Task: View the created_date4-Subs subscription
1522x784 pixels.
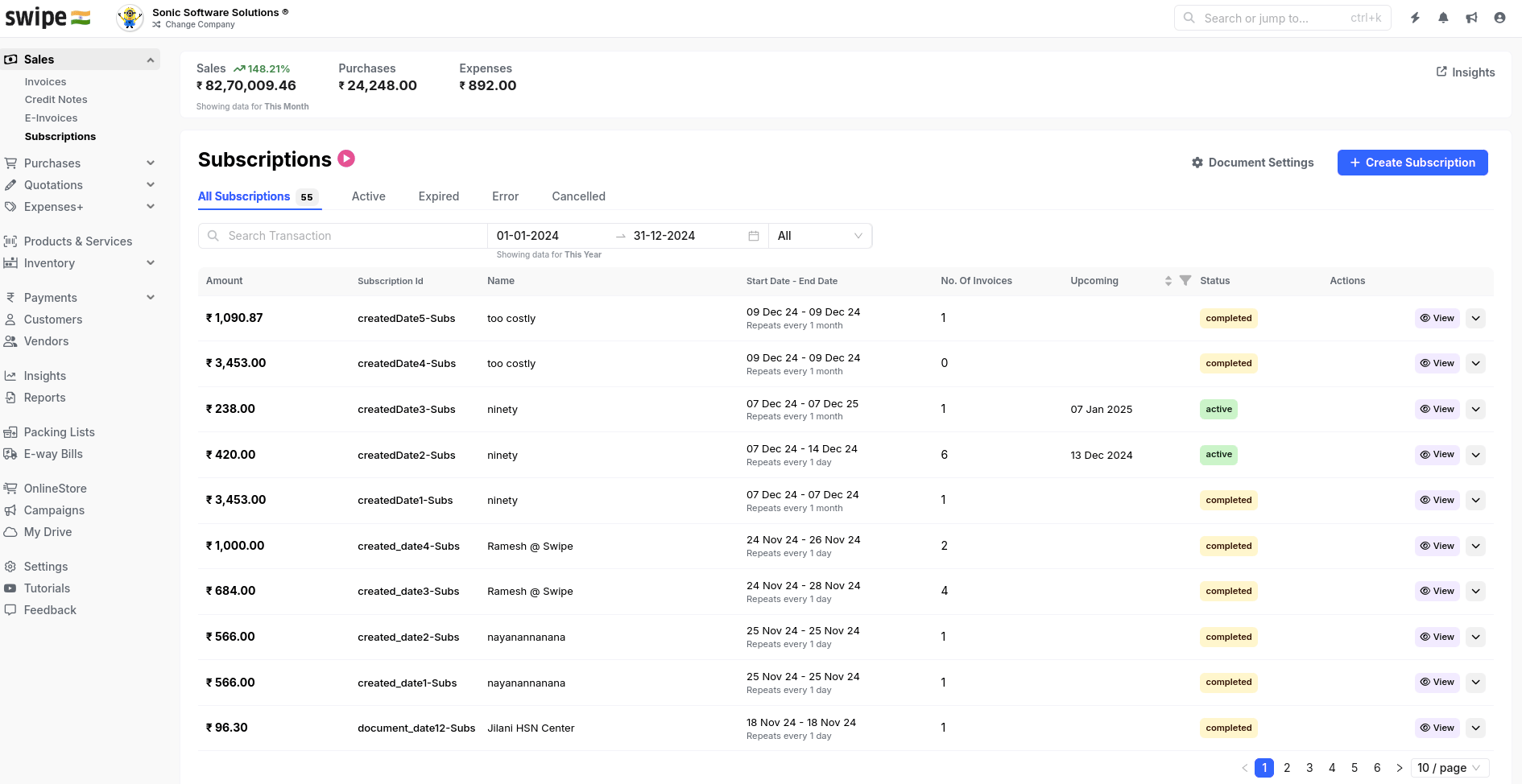Action: click(1437, 546)
